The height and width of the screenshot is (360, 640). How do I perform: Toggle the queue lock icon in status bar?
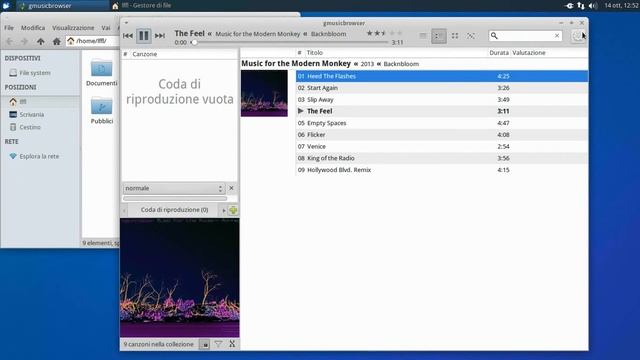tap(205, 344)
